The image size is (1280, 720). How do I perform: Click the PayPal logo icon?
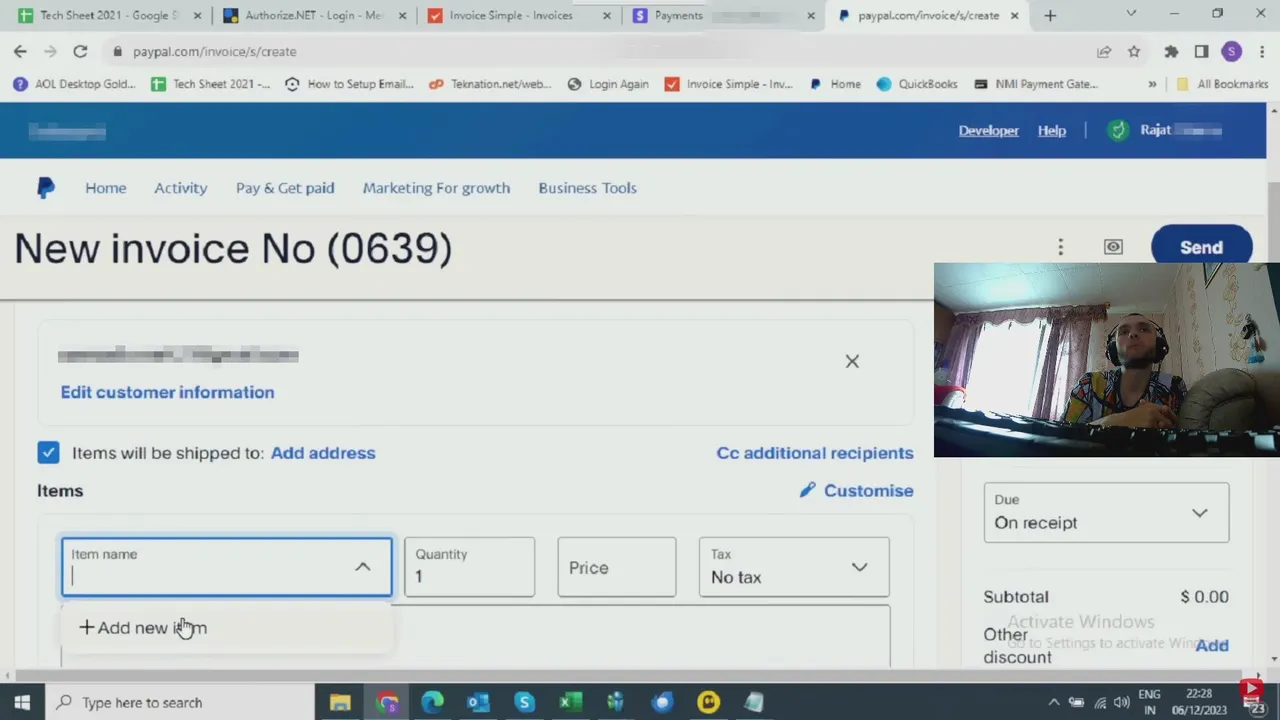point(46,188)
